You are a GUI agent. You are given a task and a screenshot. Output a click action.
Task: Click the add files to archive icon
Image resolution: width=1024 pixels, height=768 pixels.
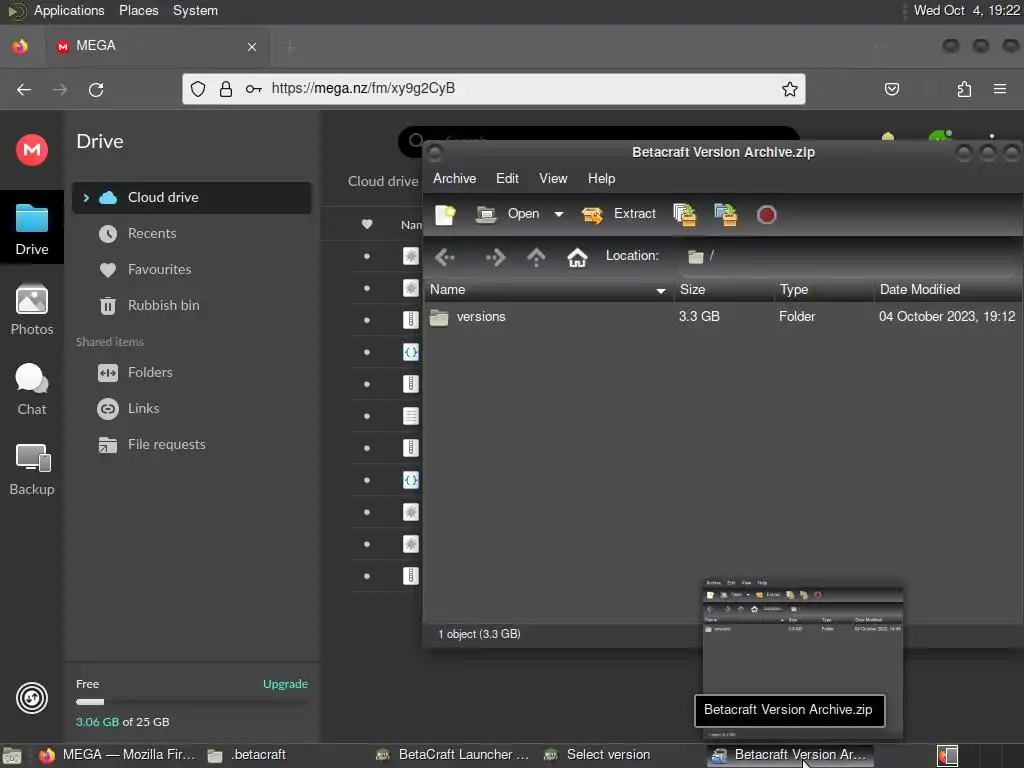684,214
